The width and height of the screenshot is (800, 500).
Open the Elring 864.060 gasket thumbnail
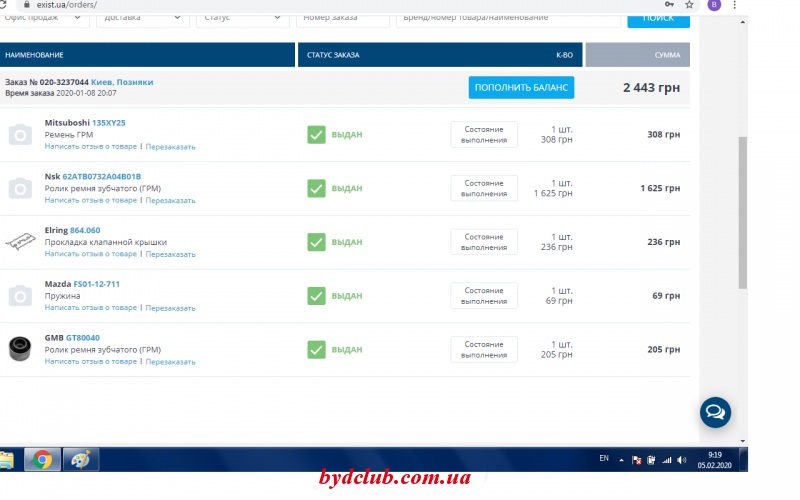tap(20, 241)
